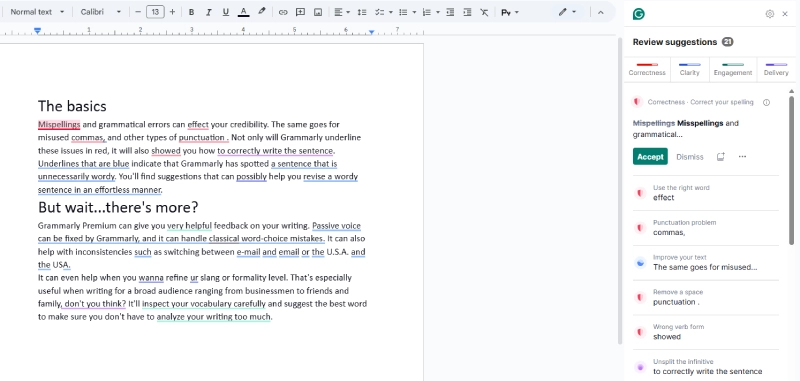
Task: Insert a link from the toolbar
Action: point(283,12)
